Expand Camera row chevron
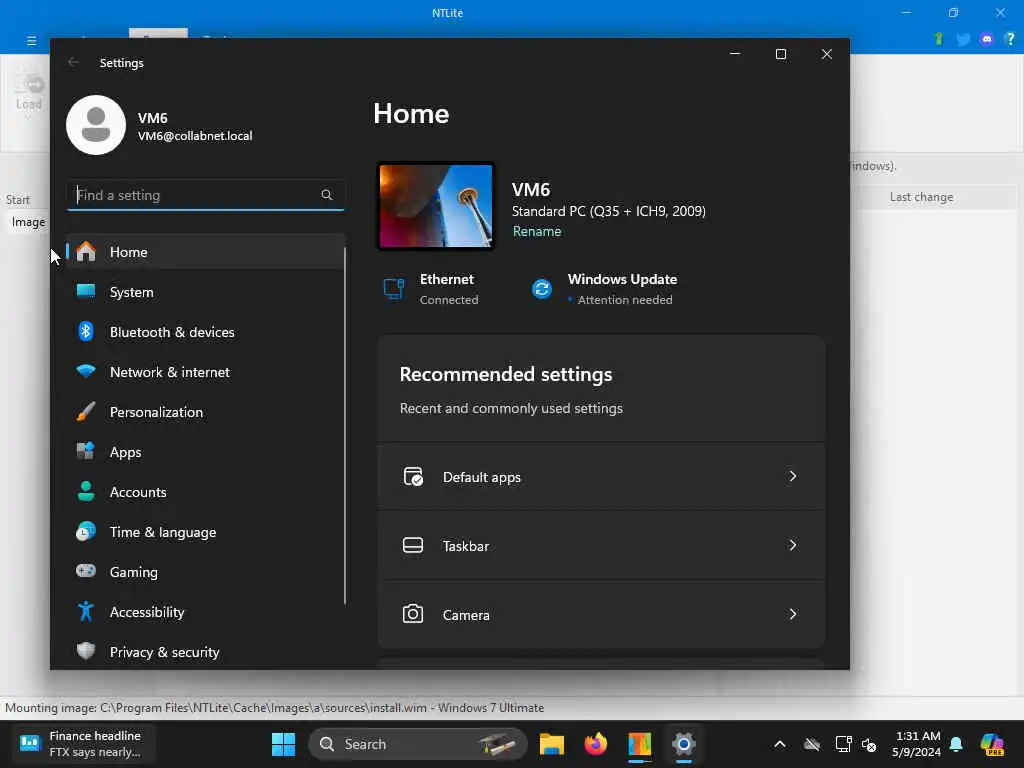1024x768 pixels. click(x=792, y=614)
